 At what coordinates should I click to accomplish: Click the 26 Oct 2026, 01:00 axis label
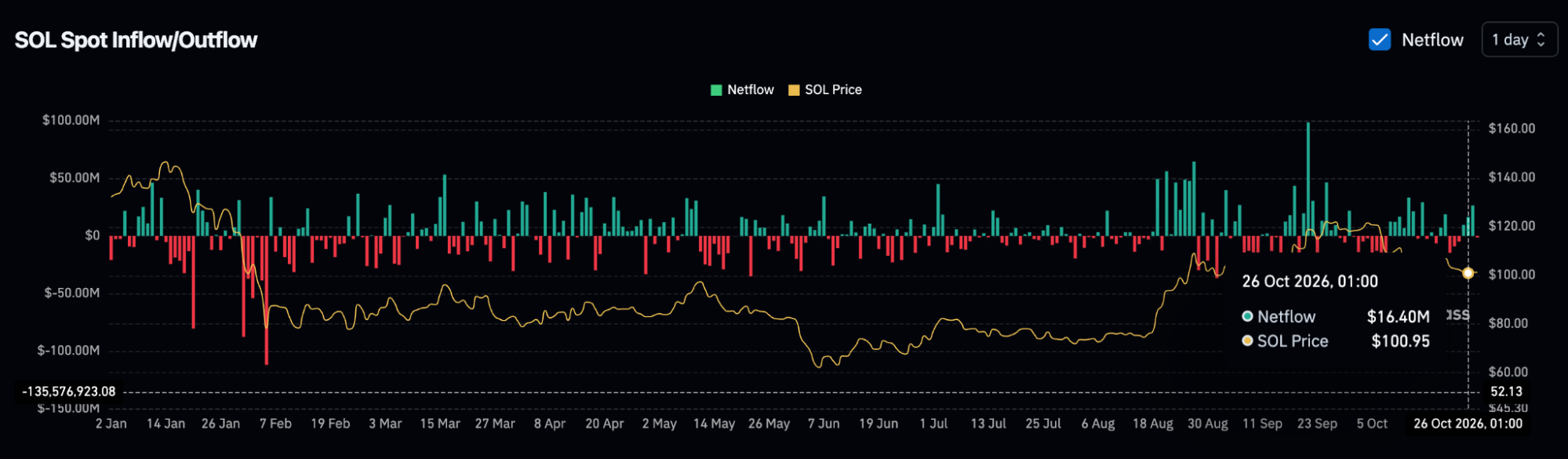coord(1468,424)
